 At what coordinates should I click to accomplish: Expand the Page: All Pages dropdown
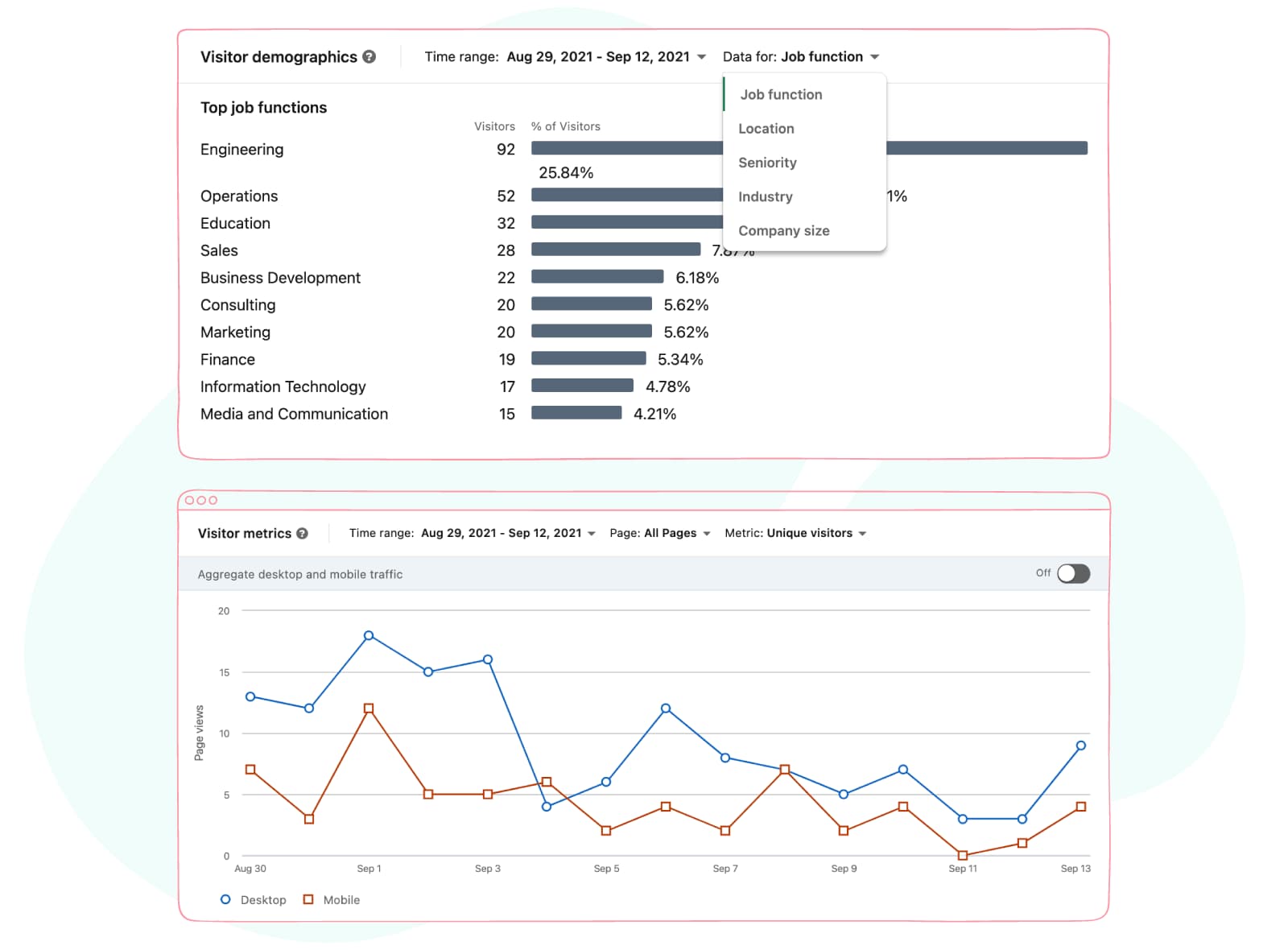[x=660, y=533]
